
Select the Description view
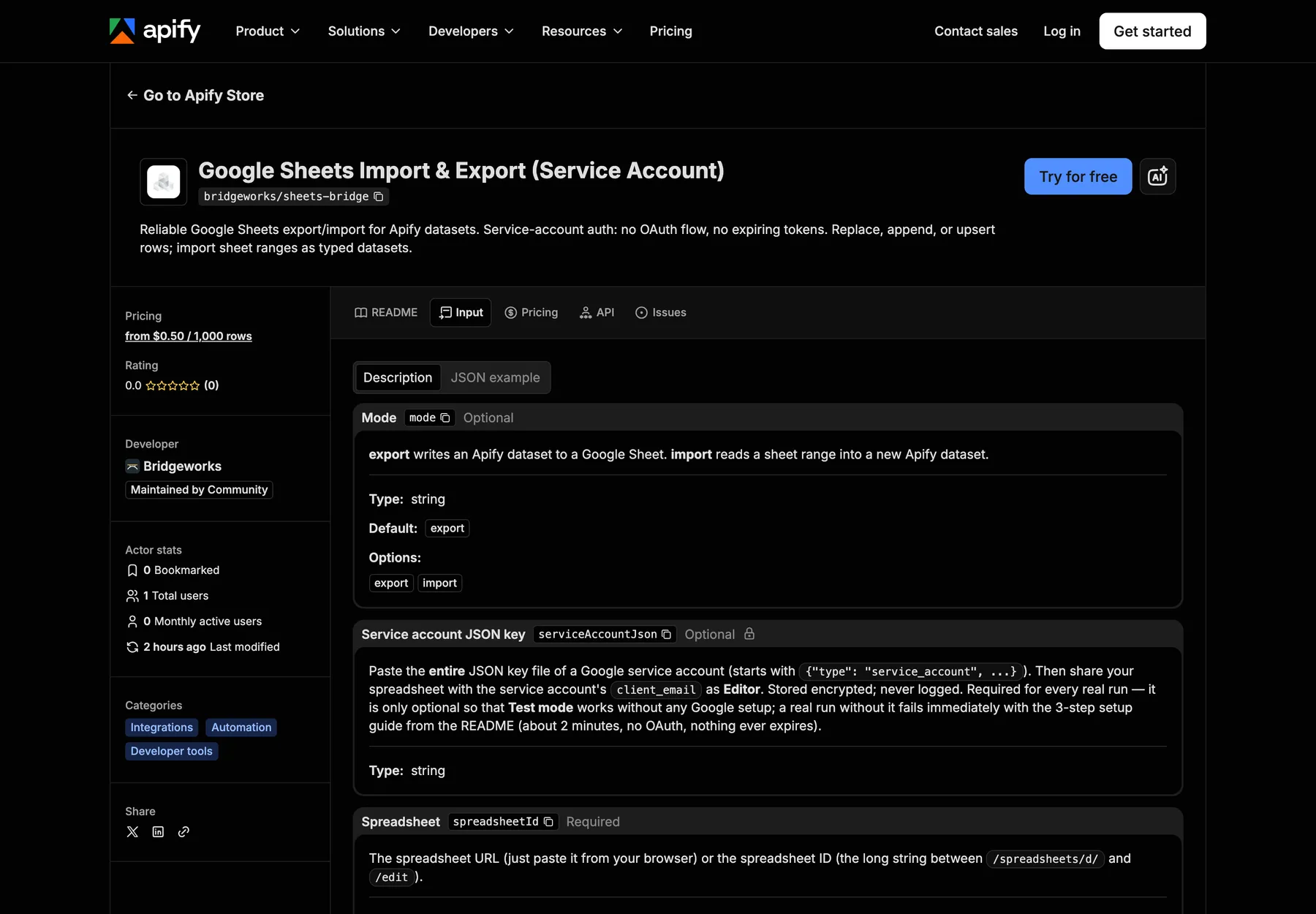398,377
